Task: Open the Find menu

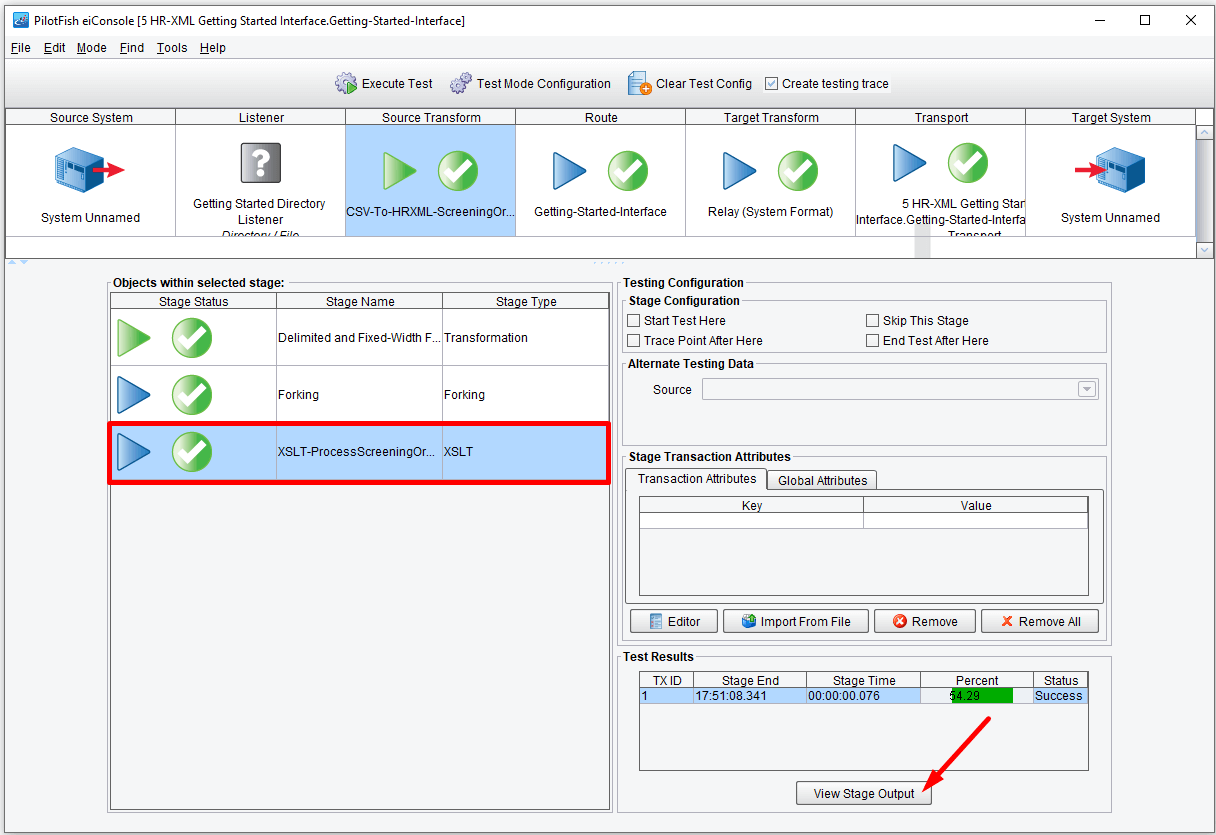Action: [x=132, y=48]
